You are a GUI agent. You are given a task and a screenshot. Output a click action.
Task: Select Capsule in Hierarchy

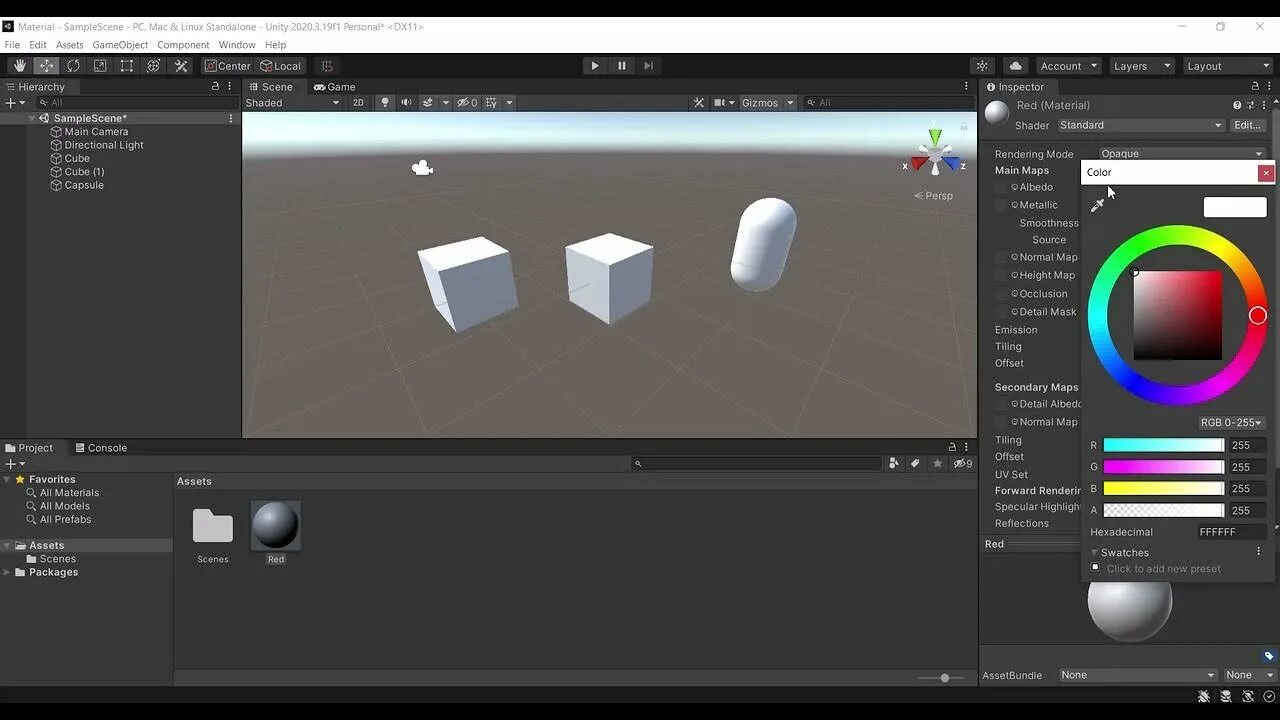[84, 185]
